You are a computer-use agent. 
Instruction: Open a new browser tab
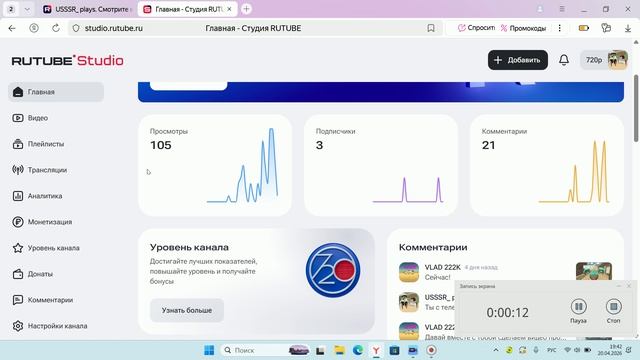click(247, 9)
